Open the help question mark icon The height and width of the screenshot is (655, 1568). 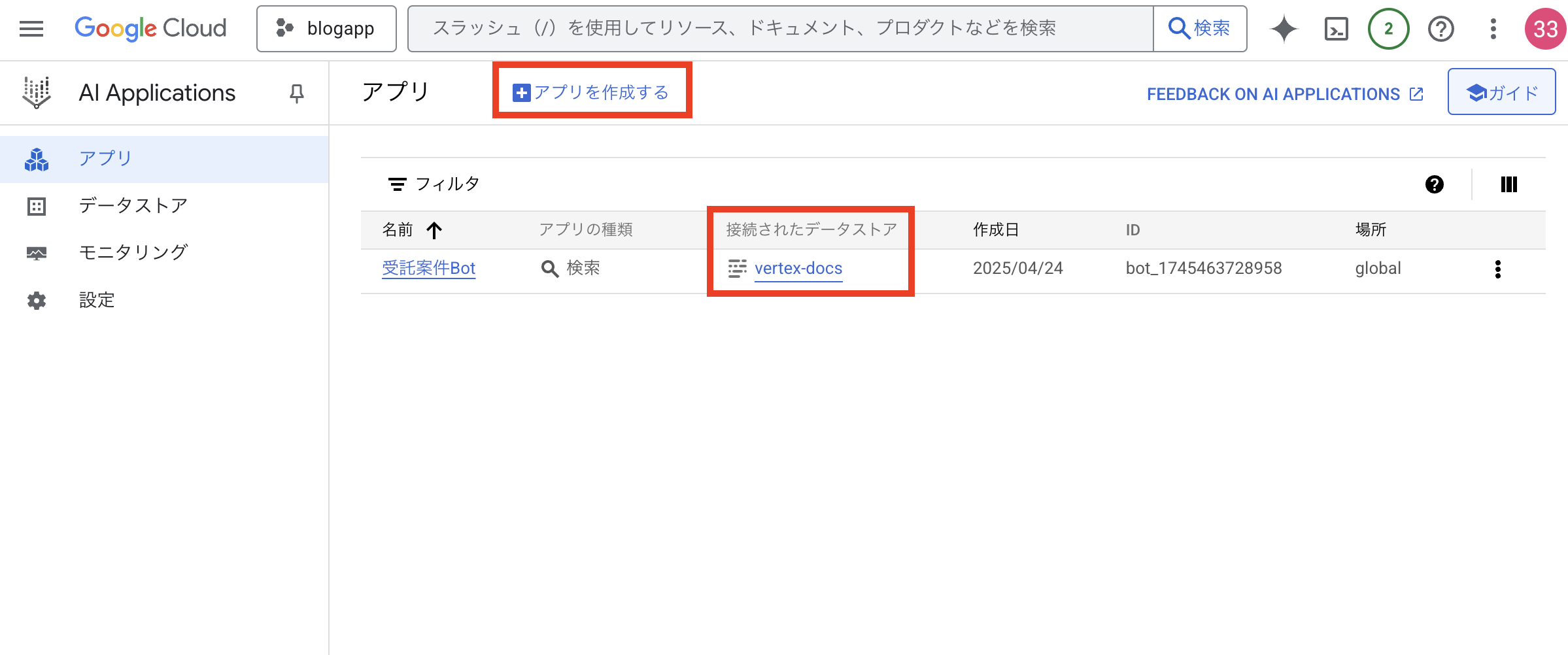point(1440,28)
